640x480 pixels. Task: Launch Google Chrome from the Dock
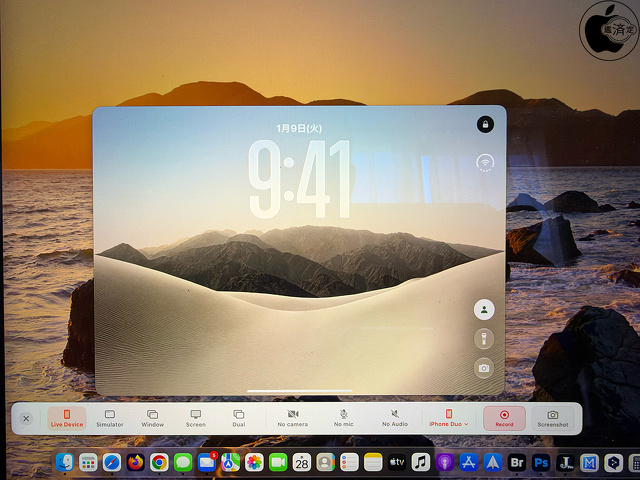[x=159, y=462]
